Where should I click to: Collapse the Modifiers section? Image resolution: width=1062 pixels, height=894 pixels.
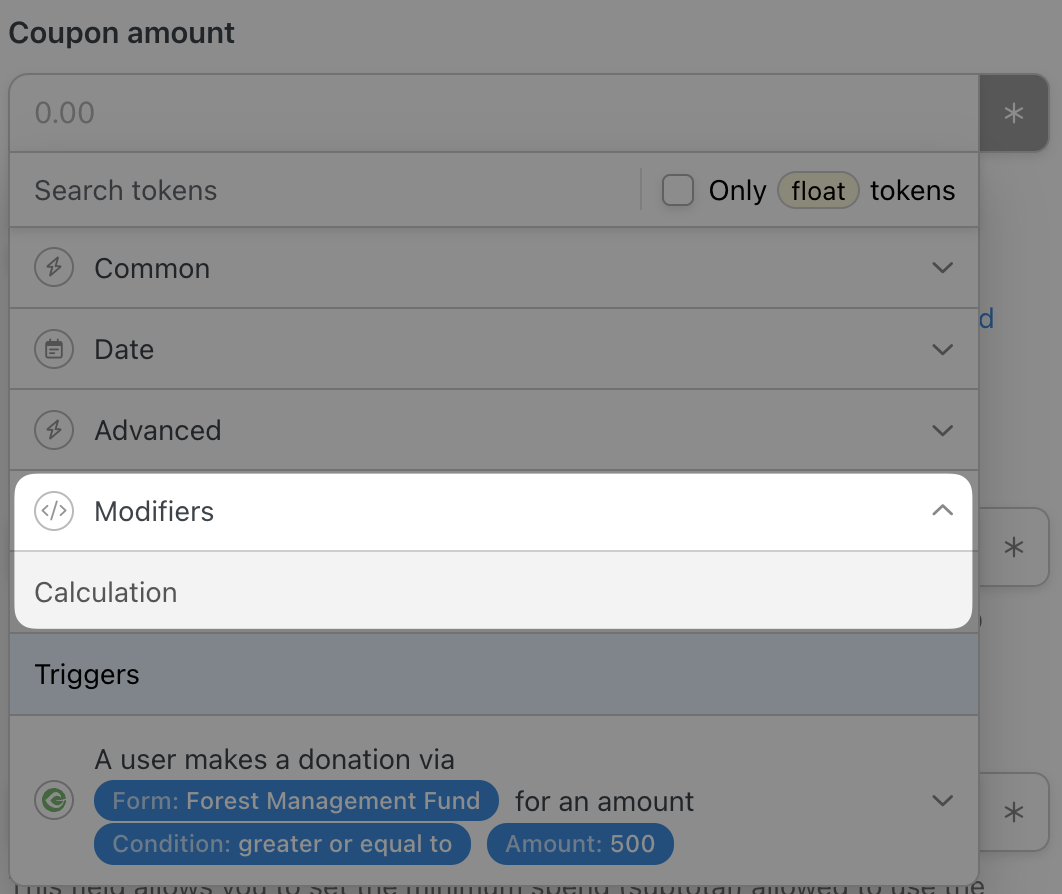(x=493, y=512)
